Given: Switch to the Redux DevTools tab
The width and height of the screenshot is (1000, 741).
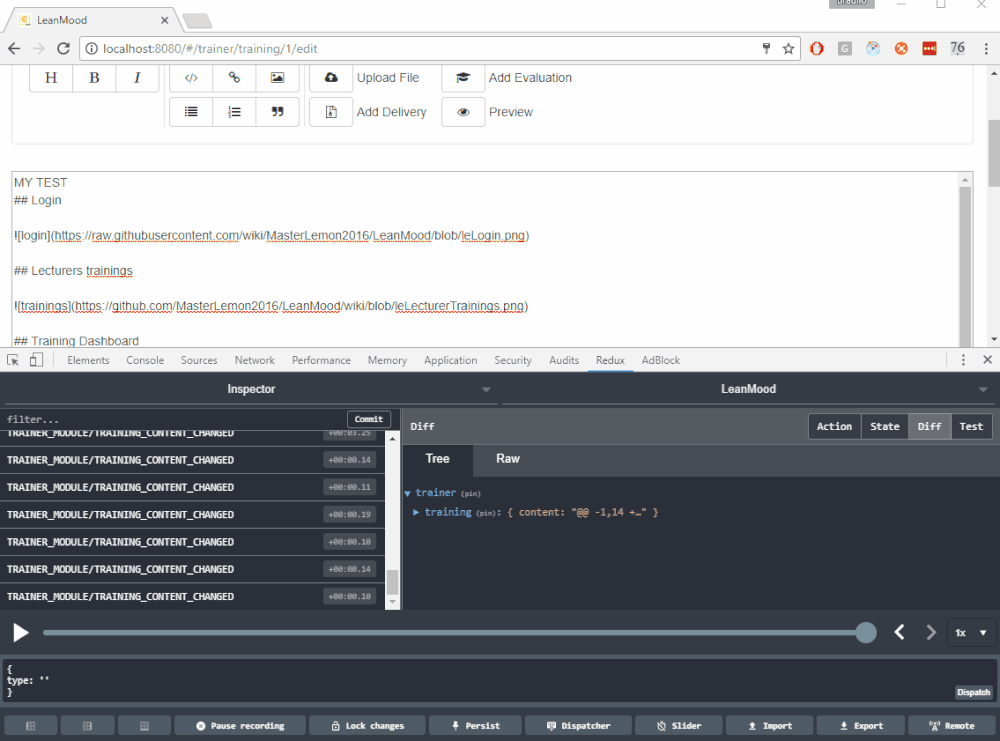Looking at the screenshot, I should point(610,360).
